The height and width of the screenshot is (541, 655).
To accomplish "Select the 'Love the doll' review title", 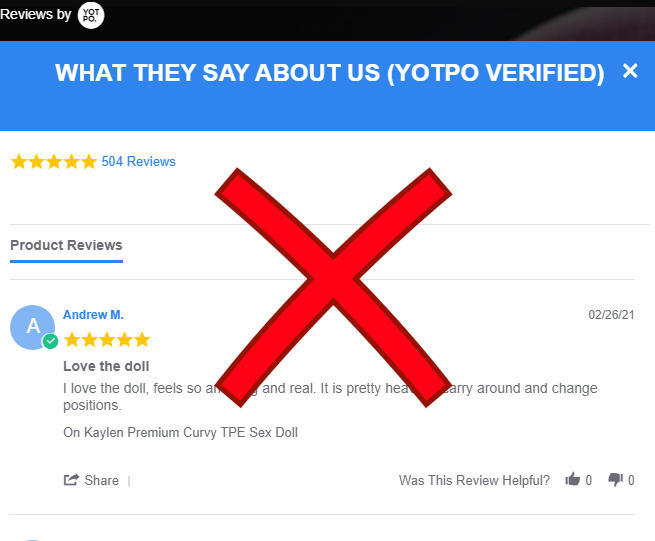I will 106,366.
